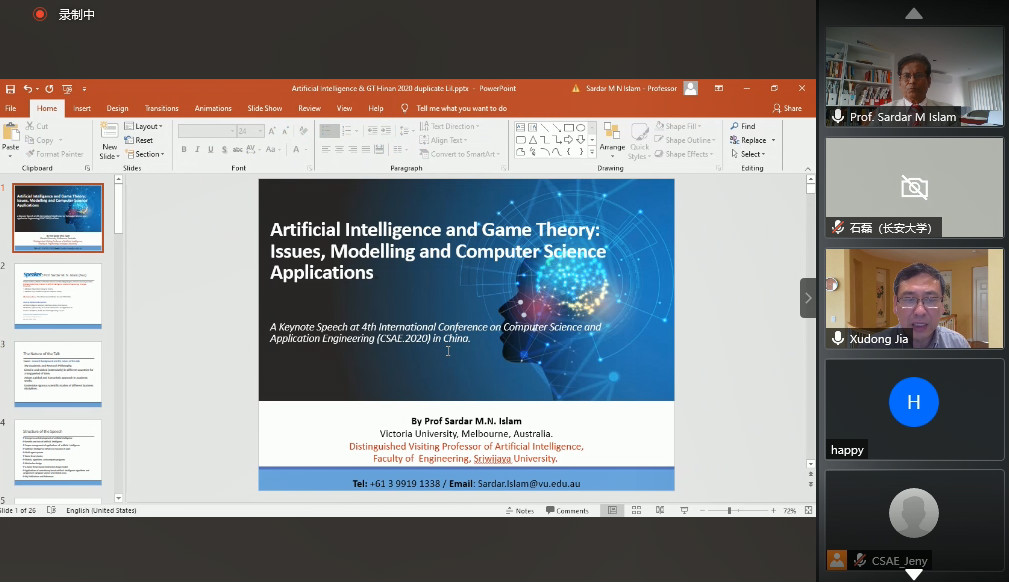Toggle the Notes pane
1009x582 pixels.
point(520,510)
